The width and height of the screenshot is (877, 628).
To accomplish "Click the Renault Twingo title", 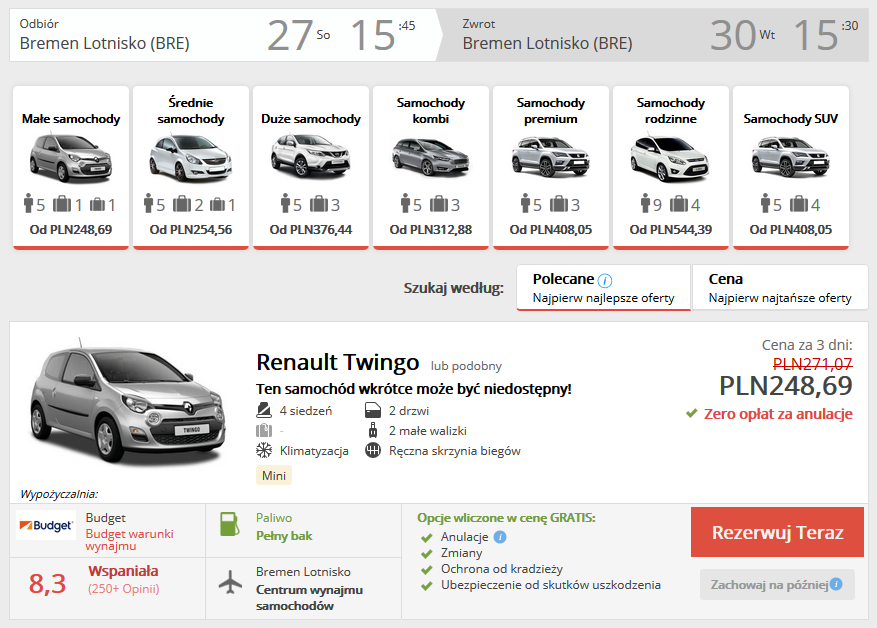I will point(337,362).
